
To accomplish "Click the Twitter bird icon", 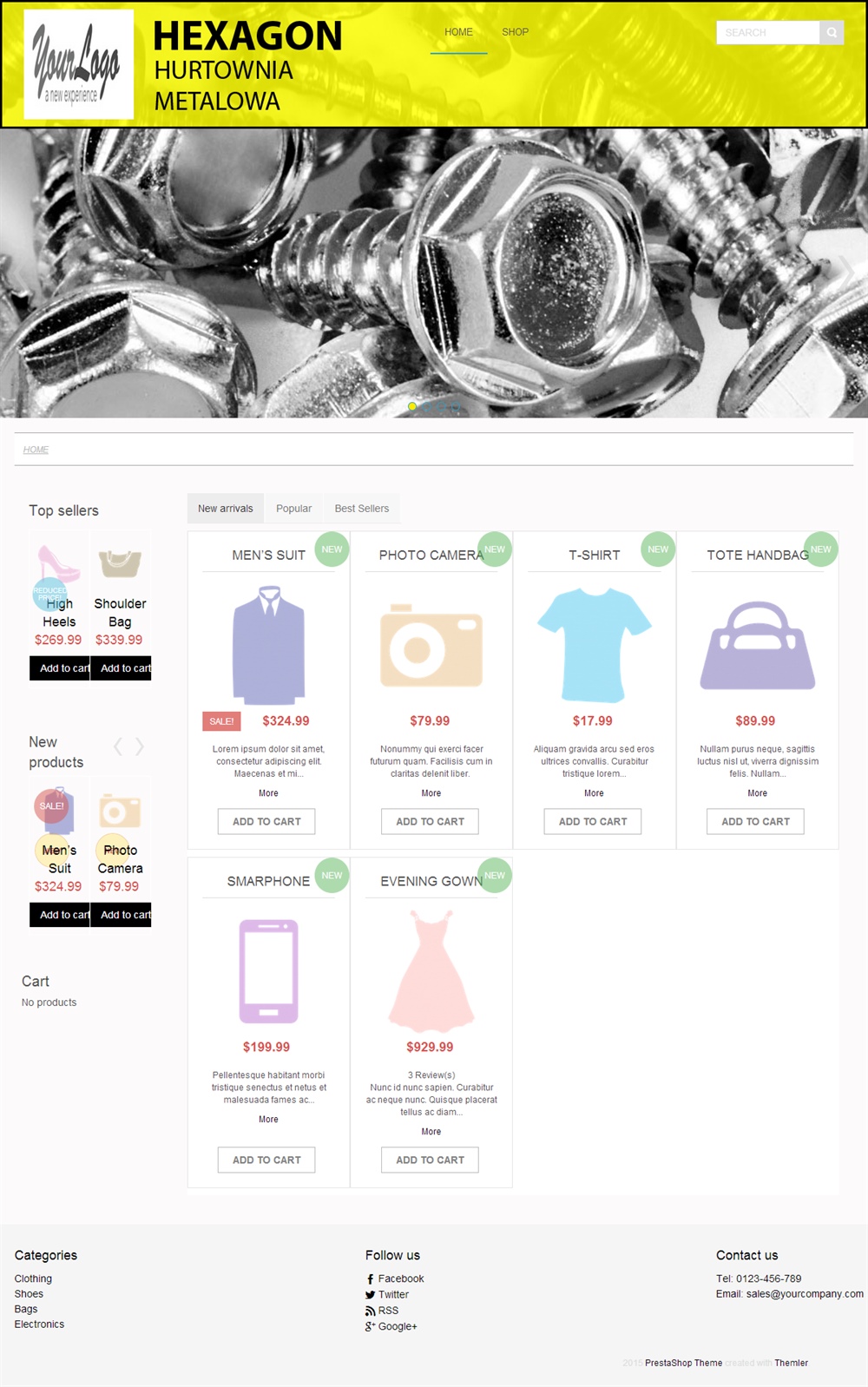I will 371,1295.
